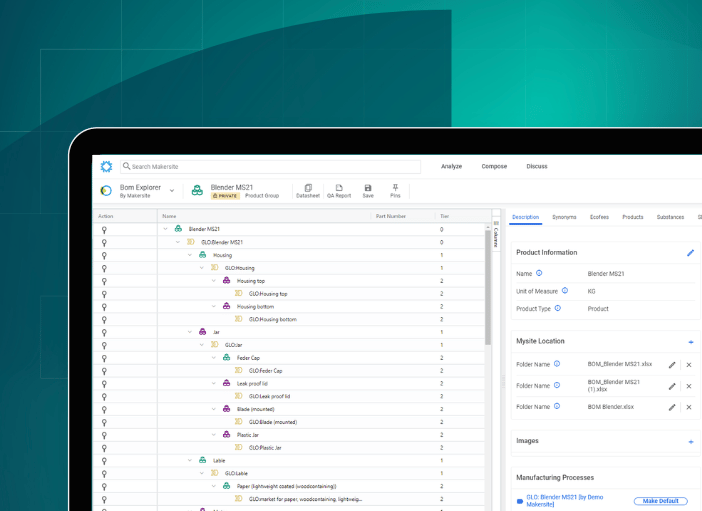Edit Product Information with pencil icon

690,253
